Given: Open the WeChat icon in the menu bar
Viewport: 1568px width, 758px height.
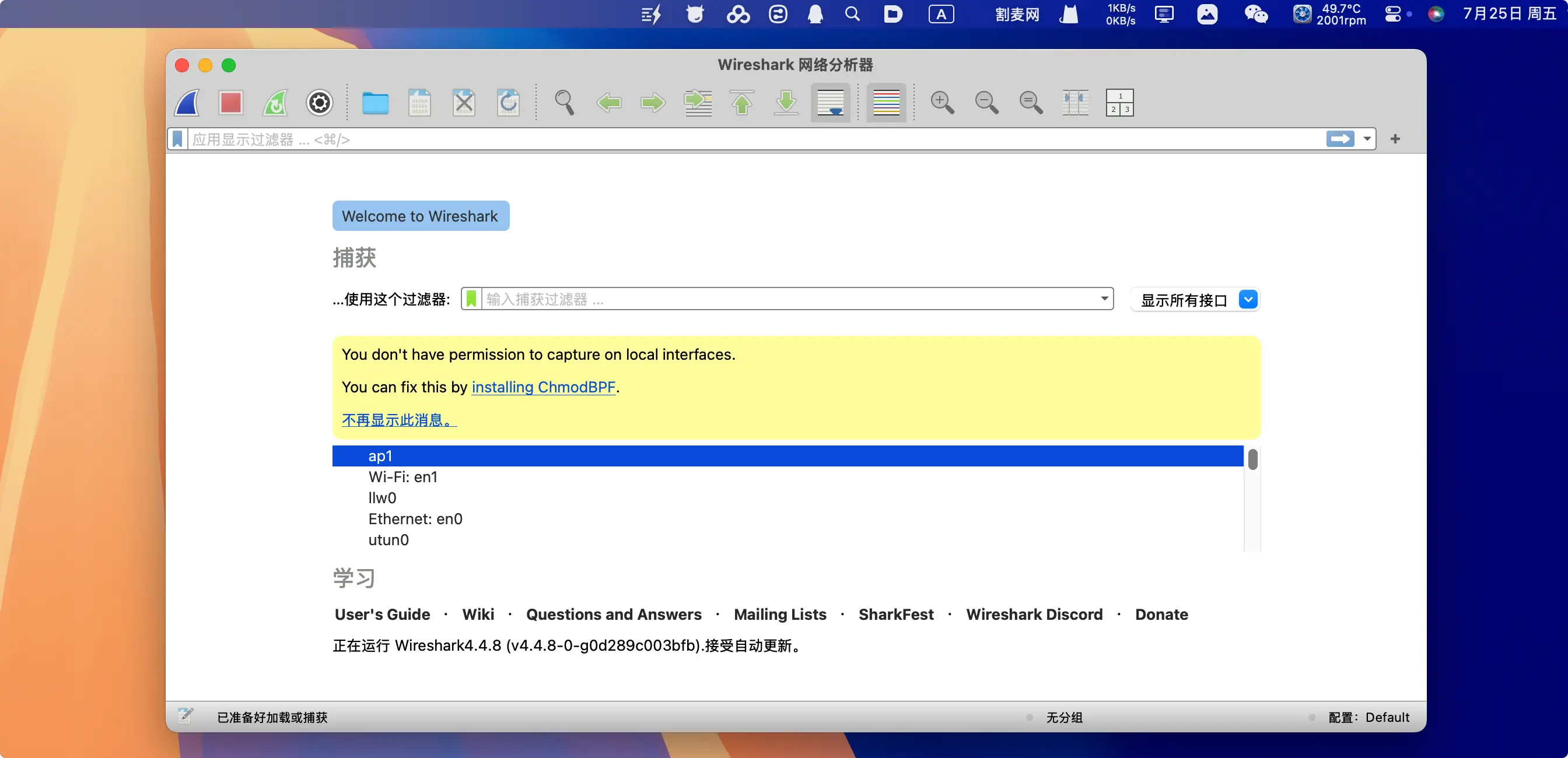Looking at the screenshot, I should click(1256, 14).
